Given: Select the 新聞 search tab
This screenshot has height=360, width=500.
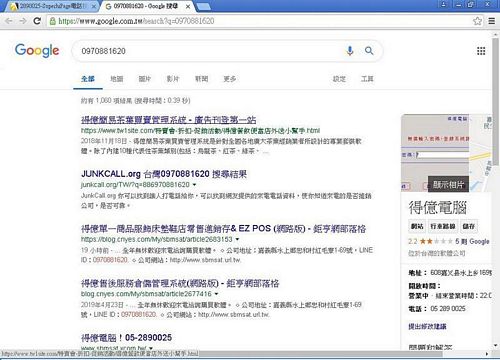Looking at the screenshot, I should pos(201,79).
